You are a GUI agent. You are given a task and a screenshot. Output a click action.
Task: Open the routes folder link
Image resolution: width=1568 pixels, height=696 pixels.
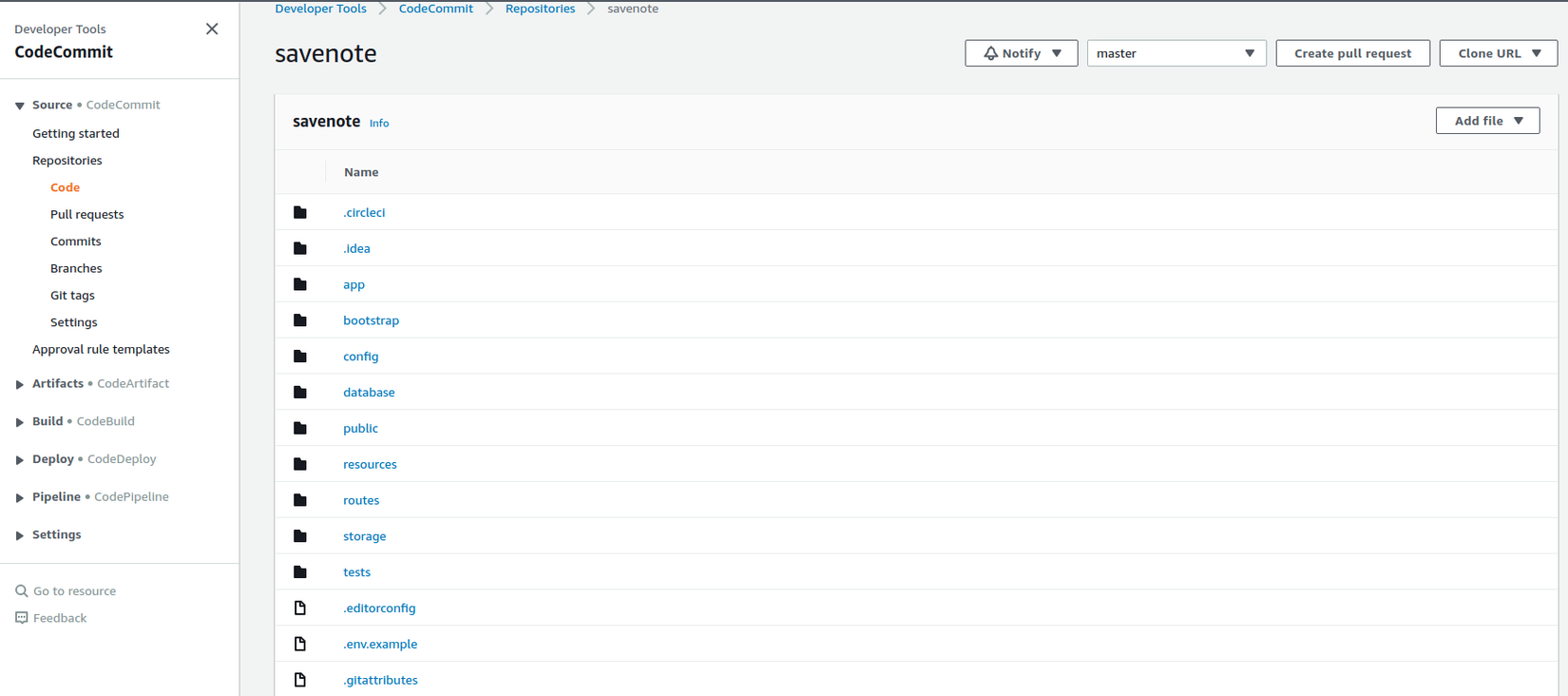click(361, 500)
